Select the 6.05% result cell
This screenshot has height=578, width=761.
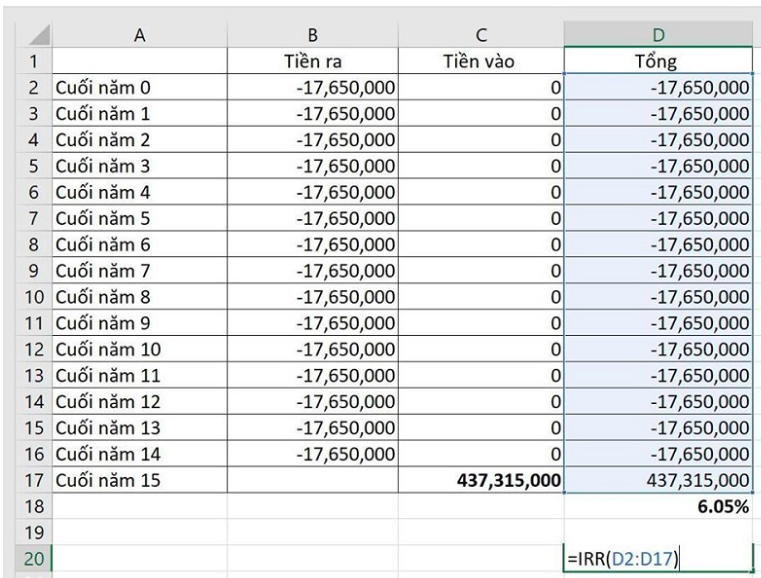tap(659, 506)
